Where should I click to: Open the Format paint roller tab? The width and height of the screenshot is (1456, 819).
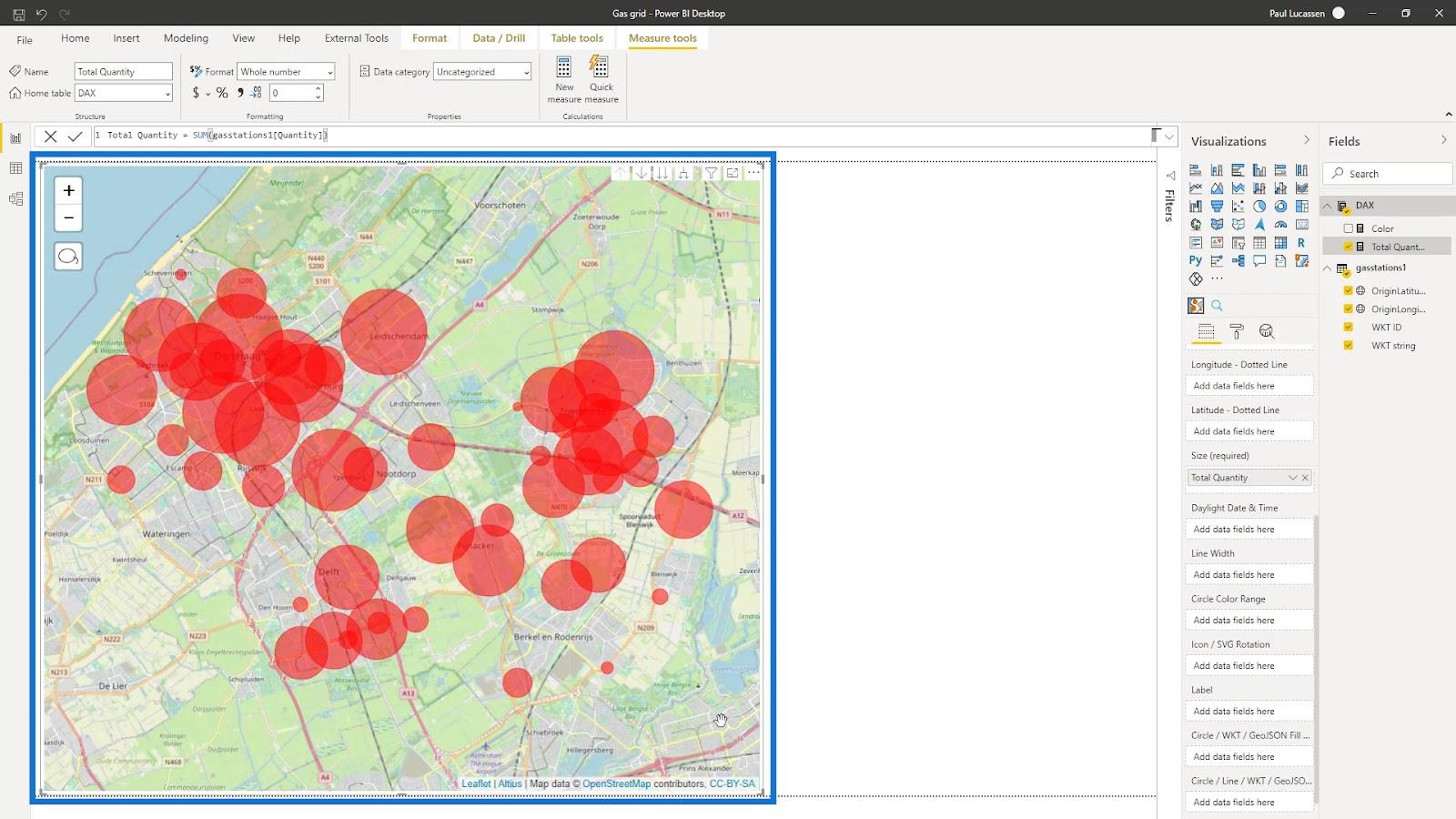pyautogui.click(x=1237, y=332)
